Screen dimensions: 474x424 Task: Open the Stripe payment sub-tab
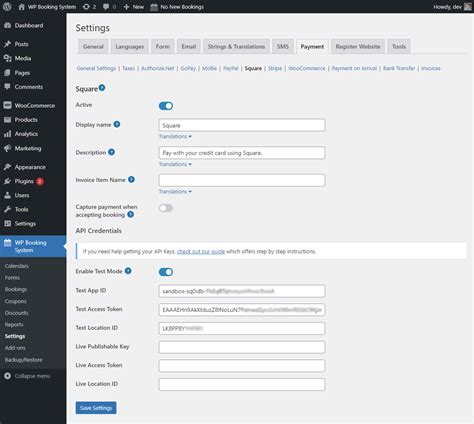click(x=275, y=68)
